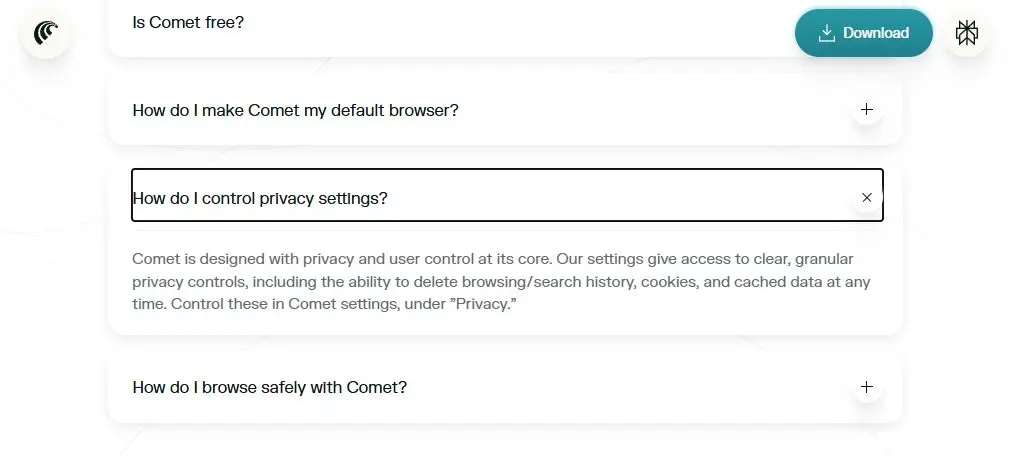Click the Comet logo icon
This screenshot has height=456, width=1010.
tap(45, 33)
